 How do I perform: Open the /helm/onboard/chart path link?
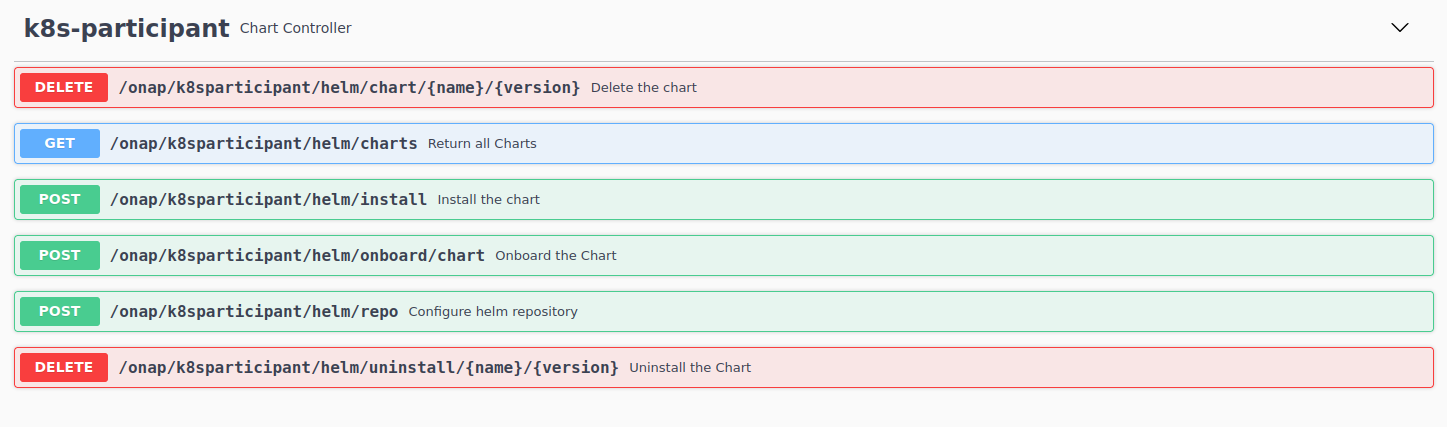297,255
